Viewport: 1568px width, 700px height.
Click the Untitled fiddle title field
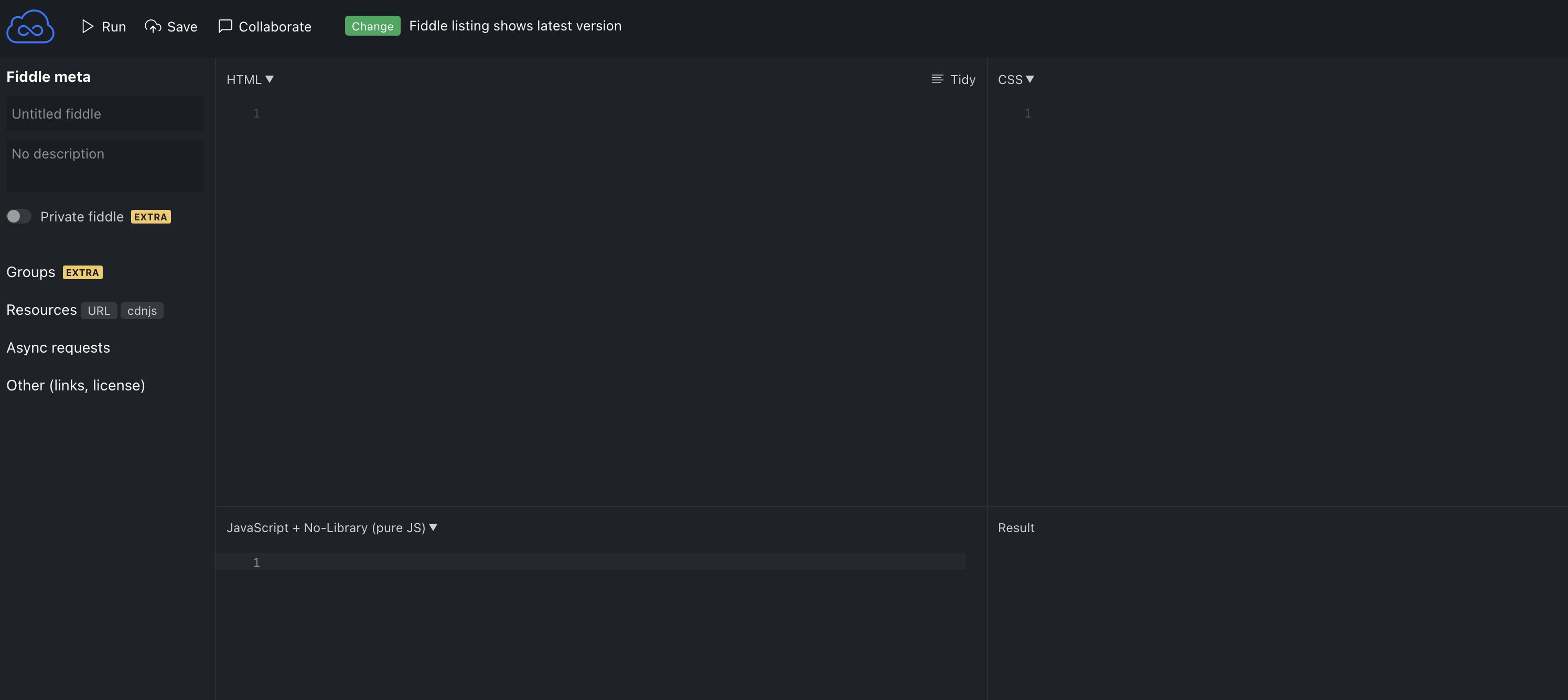tap(105, 114)
